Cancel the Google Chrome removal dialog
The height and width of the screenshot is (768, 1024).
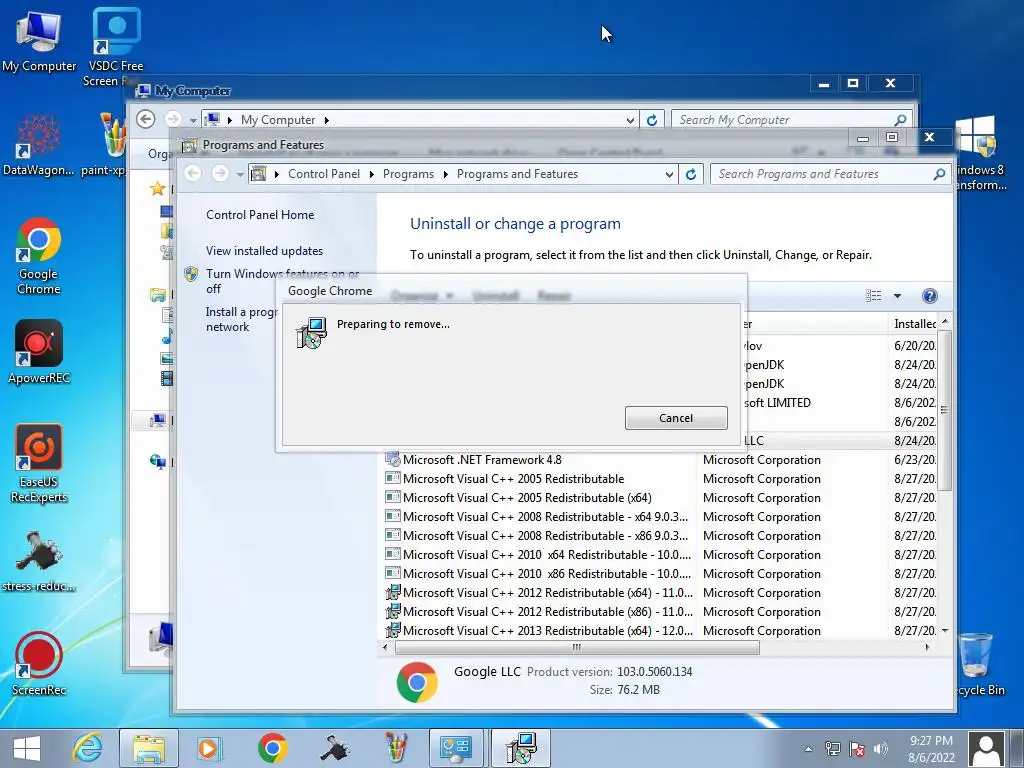click(676, 418)
